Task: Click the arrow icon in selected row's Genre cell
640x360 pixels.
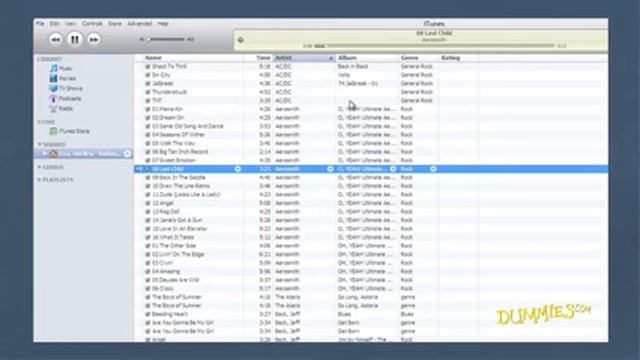Action: click(x=433, y=169)
